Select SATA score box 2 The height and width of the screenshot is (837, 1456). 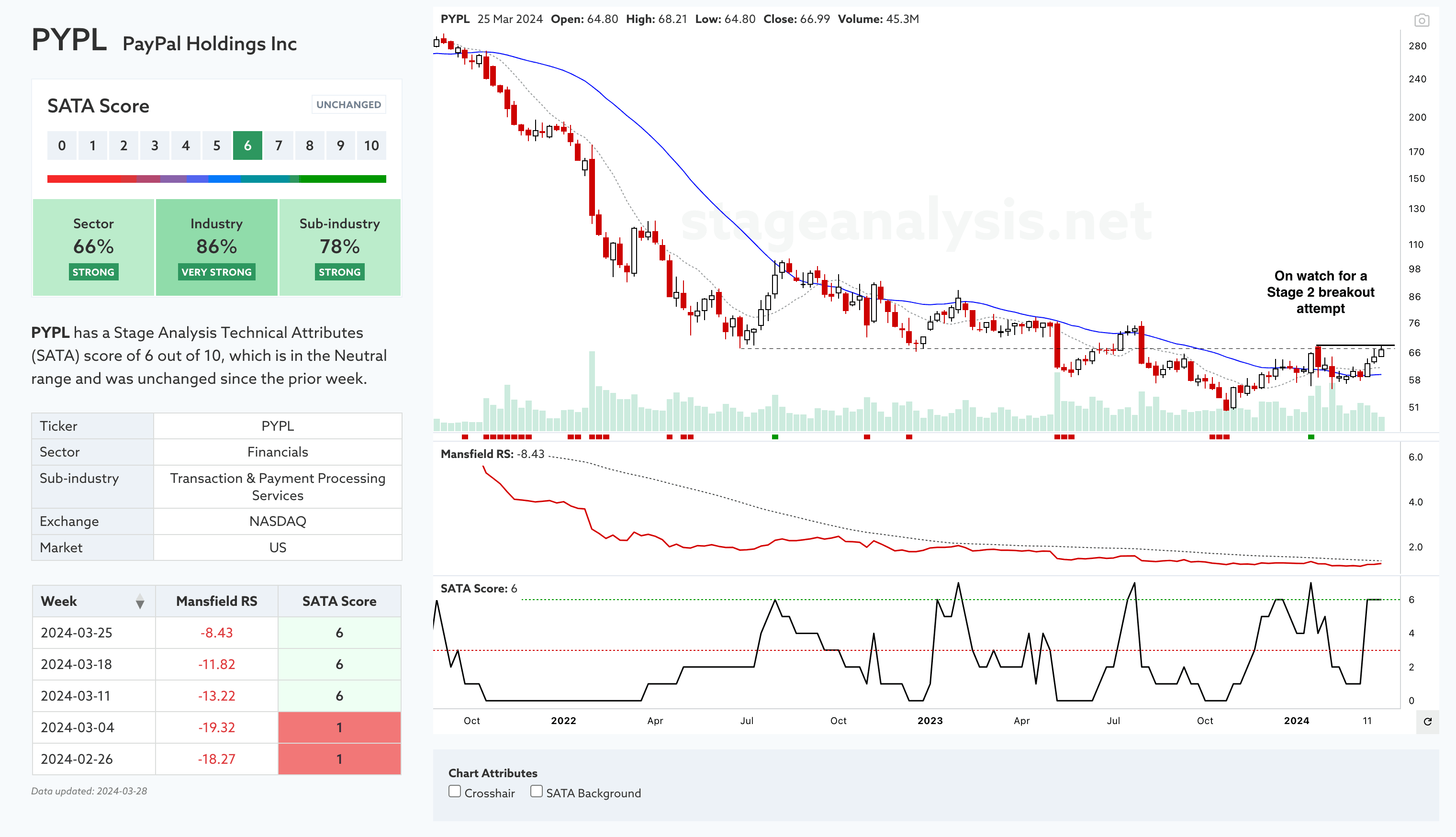[123, 145]
